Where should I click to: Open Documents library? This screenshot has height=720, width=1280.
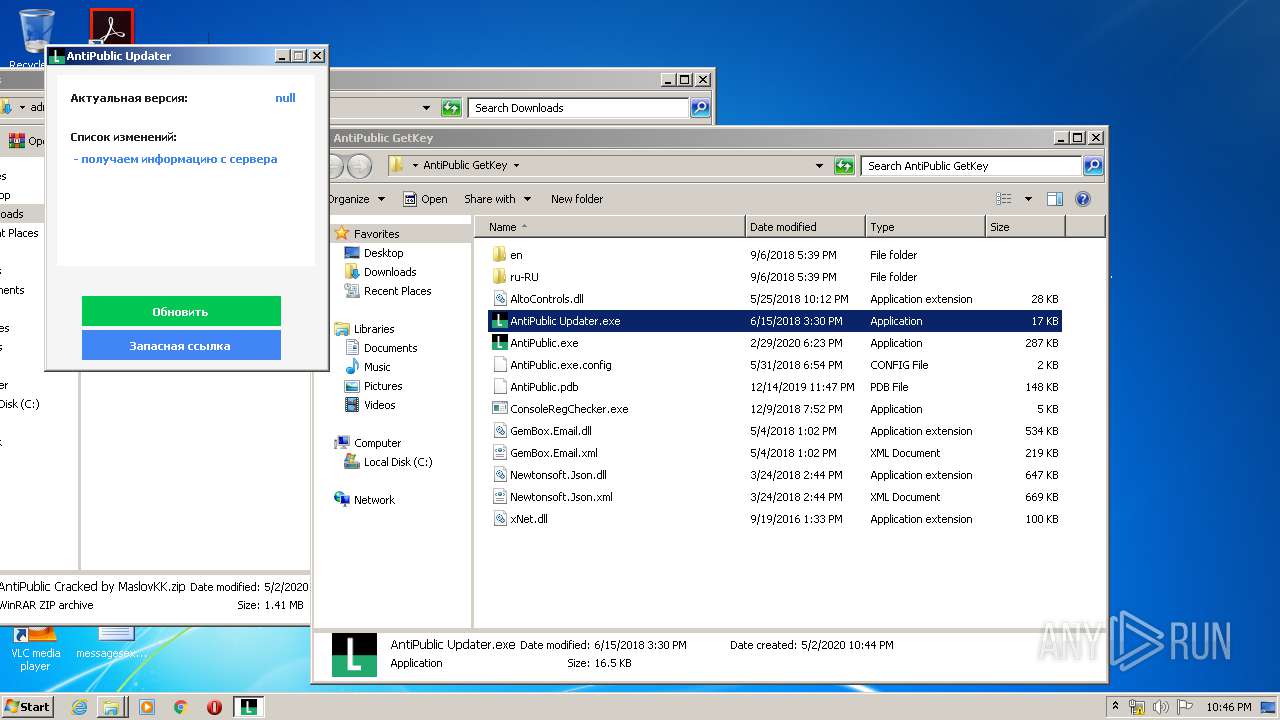[x=390, y=348]
